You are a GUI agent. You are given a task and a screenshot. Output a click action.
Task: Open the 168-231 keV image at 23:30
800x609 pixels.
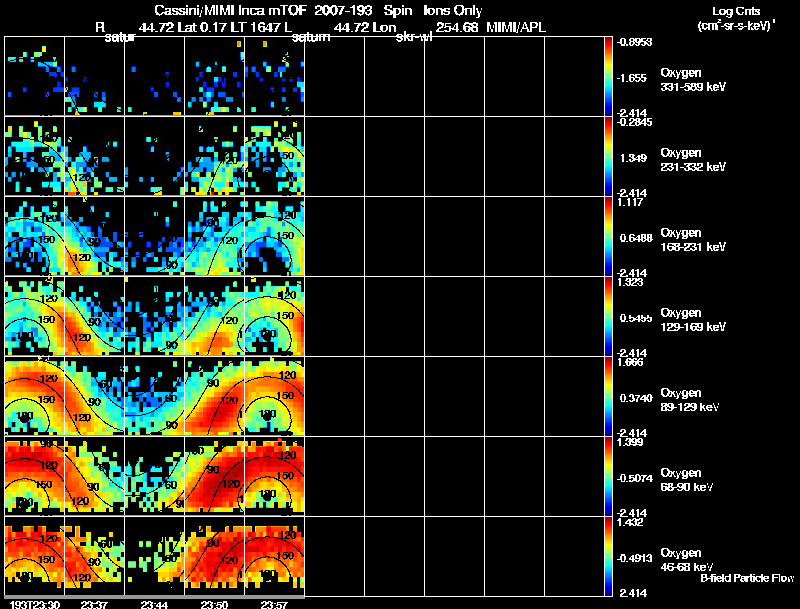coord(34,236)
